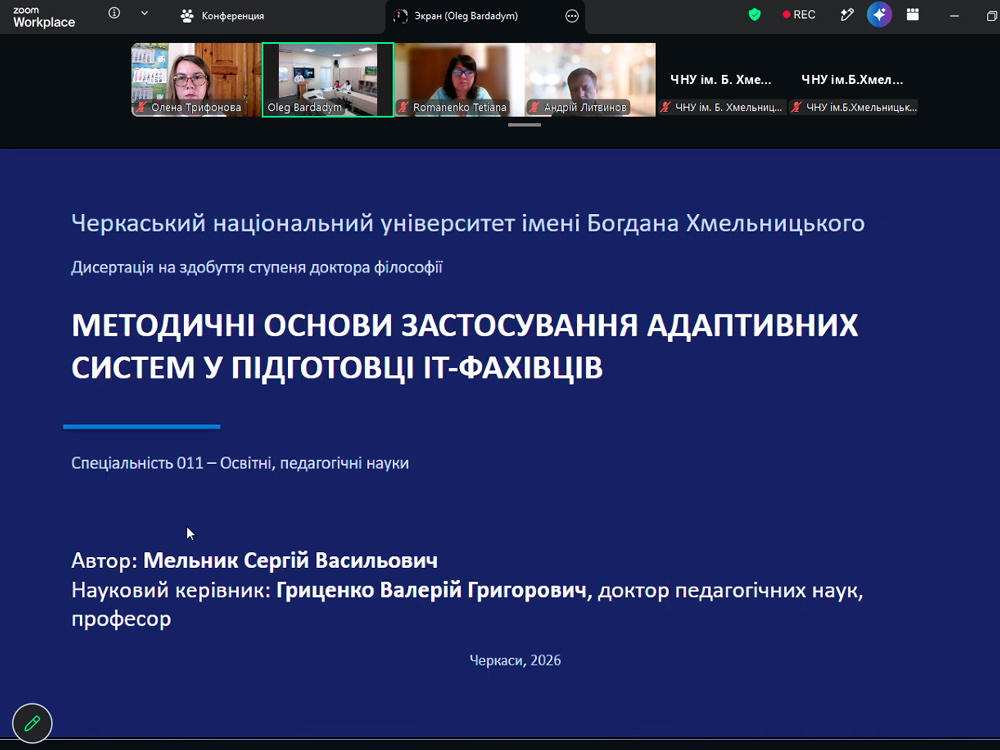Click the slide title МЕТОДИЧНІ ОСНОВИ ЗАСТОСУВАННЯ

pos(464,346)
